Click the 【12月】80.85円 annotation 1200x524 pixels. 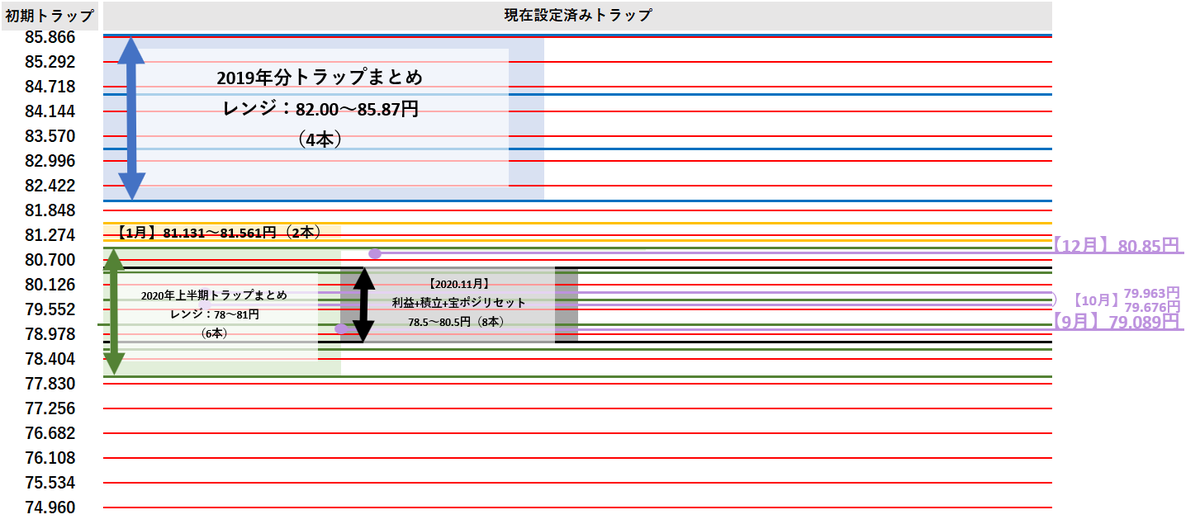tap(1116, 245)
